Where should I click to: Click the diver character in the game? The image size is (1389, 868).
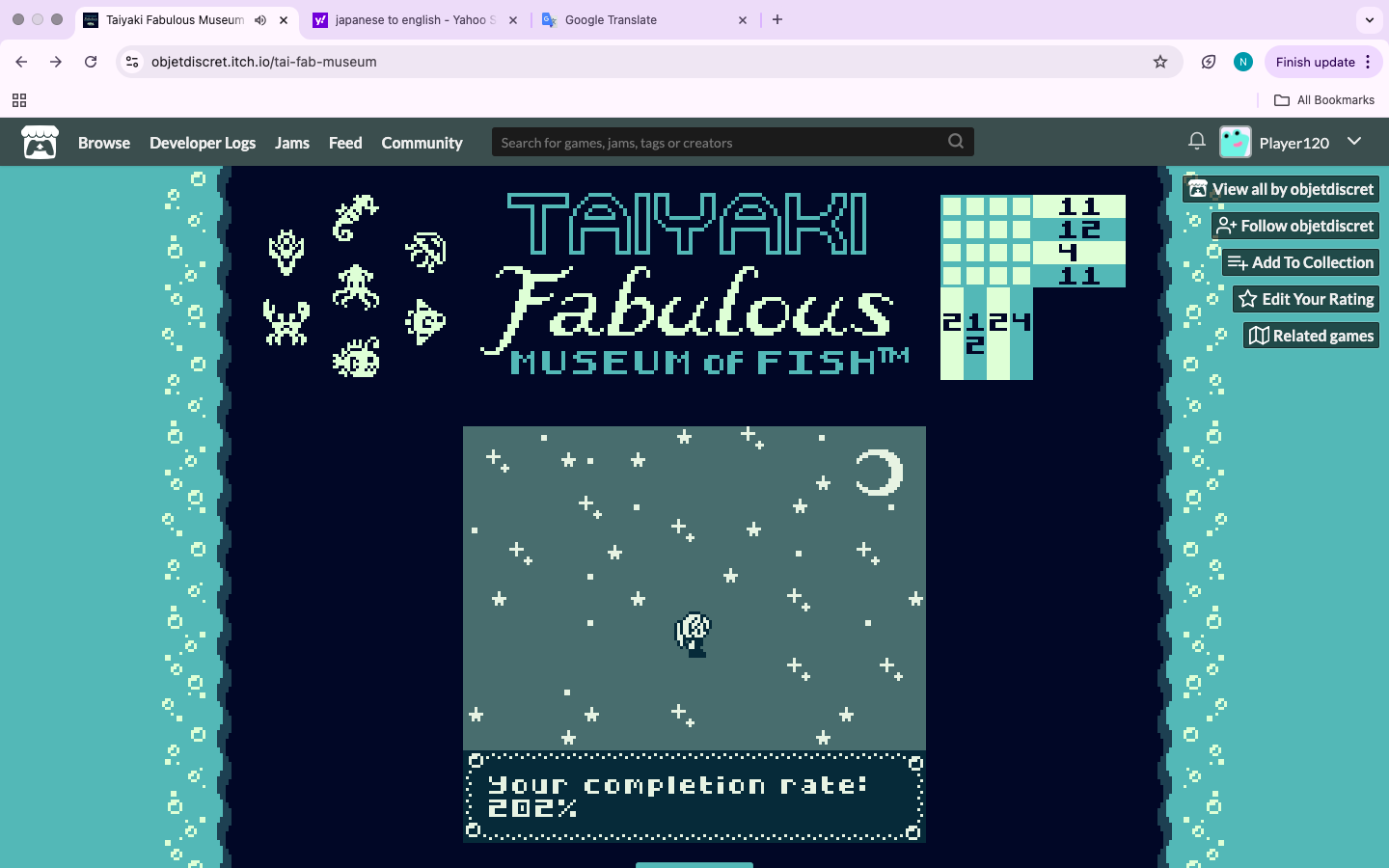tap(693, 635)
